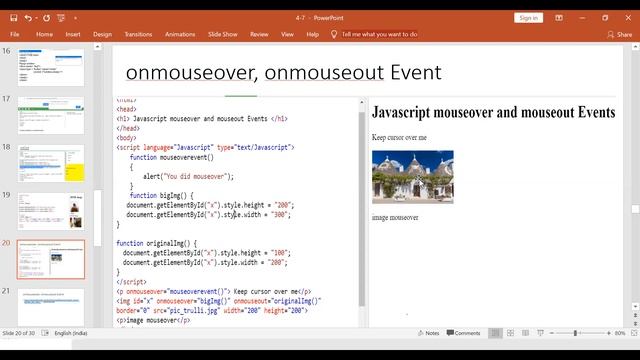Screen dimensions: 640x360
Task: Go to next slide double-arrow button
Action: click(635, 323)
